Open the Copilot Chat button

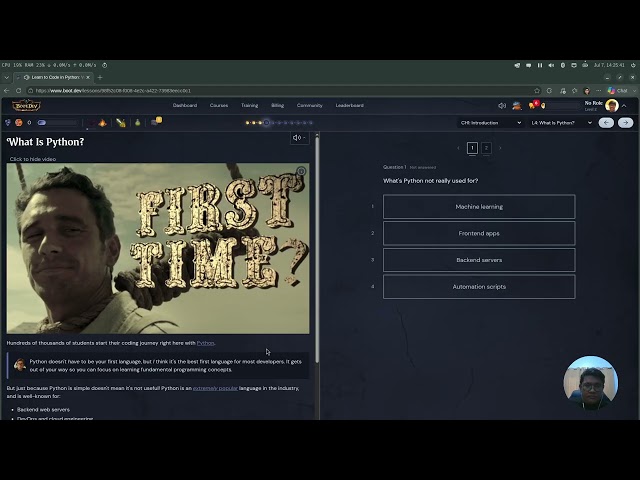pos(618,91)
